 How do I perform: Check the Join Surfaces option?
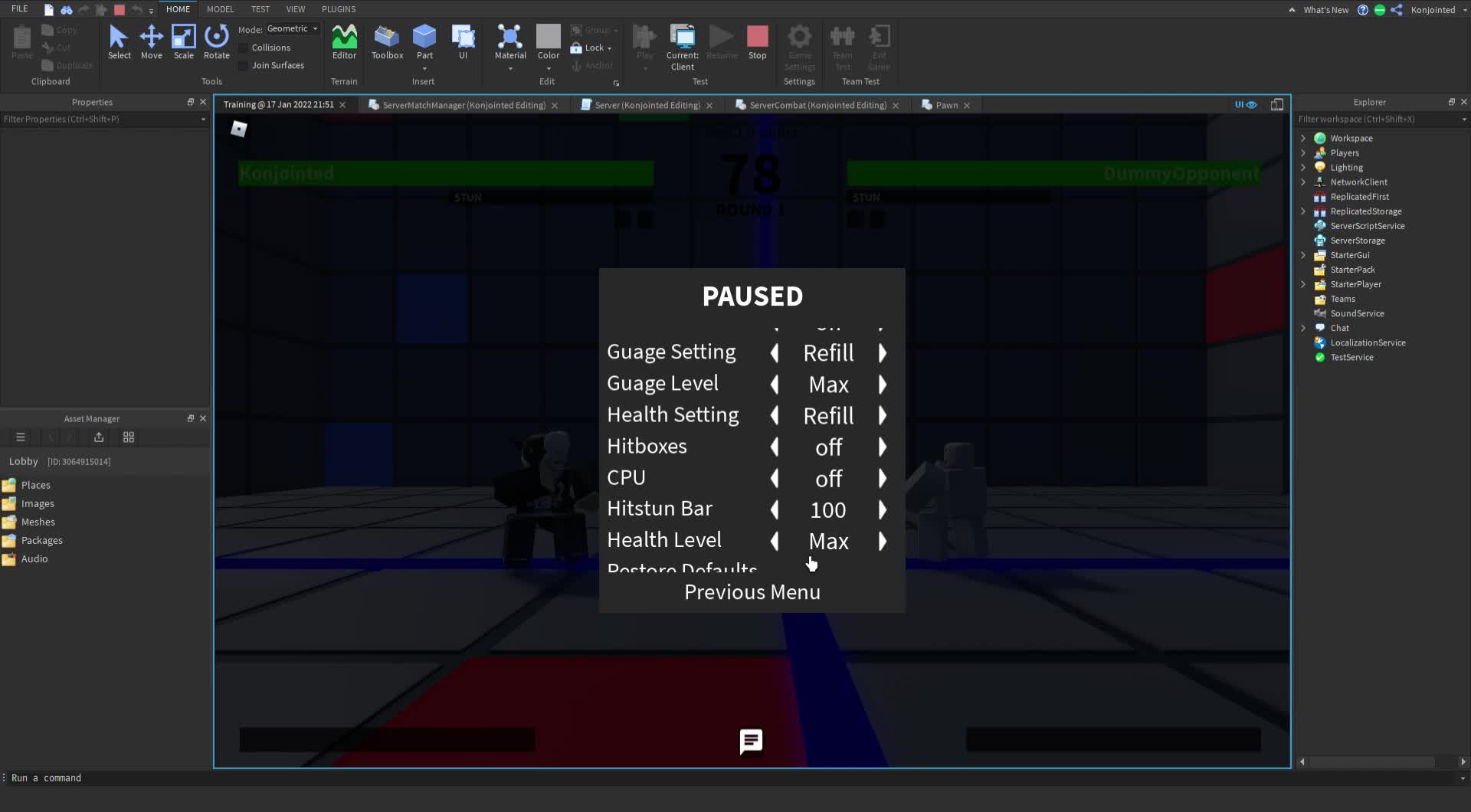pos(242,65)
